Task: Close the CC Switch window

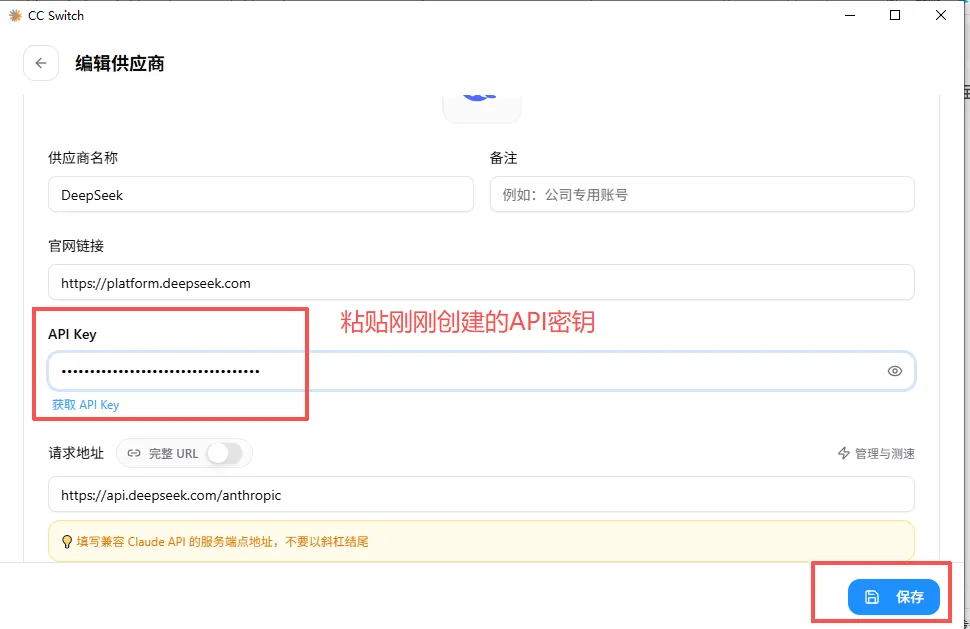Action: point(941,15)
